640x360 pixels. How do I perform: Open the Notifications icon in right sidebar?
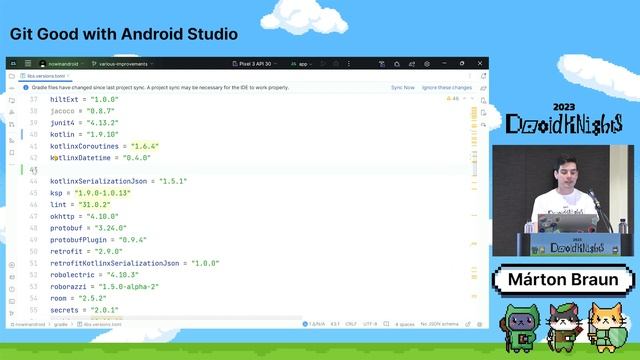[x=484, y=76]
